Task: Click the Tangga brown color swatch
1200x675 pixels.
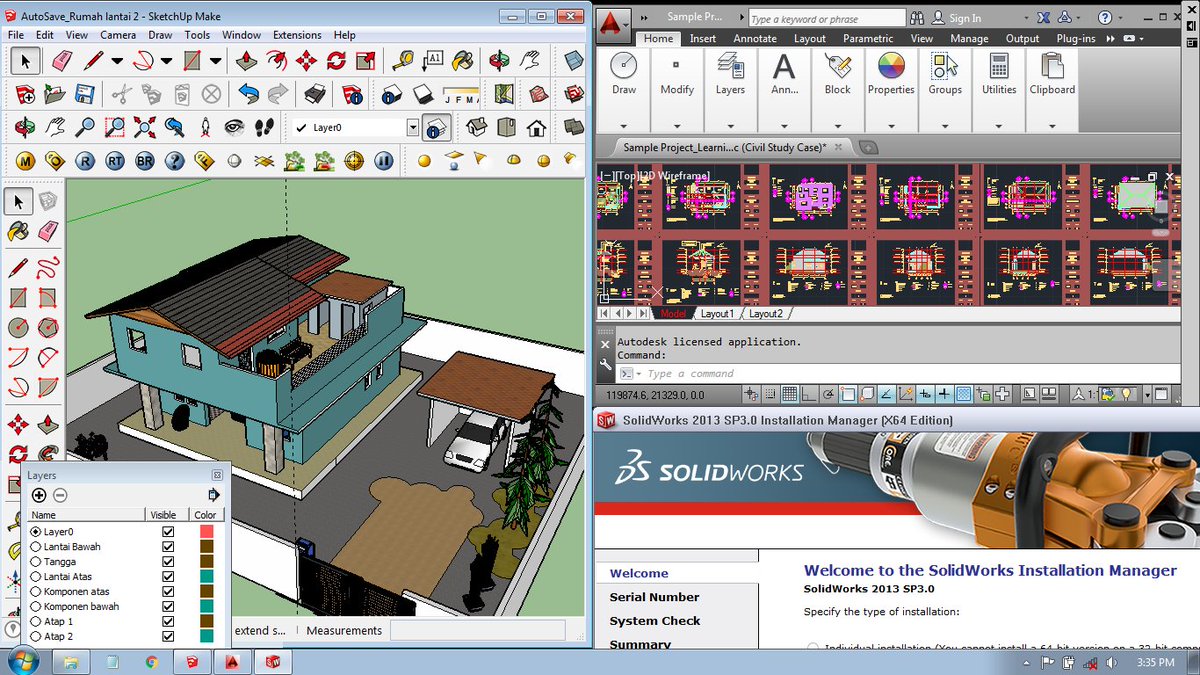Action: pos(207,562)
